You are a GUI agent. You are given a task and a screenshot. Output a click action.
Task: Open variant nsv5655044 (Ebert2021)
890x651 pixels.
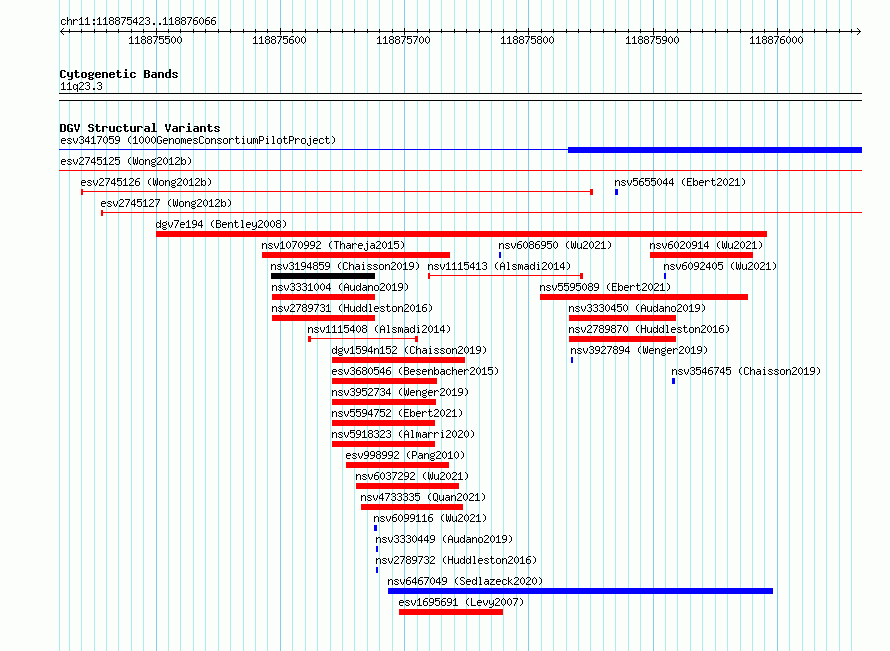coord(680,182)
